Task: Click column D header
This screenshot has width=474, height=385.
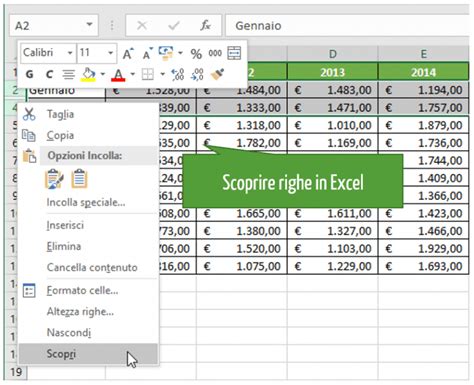Action: tap(333, 54)
